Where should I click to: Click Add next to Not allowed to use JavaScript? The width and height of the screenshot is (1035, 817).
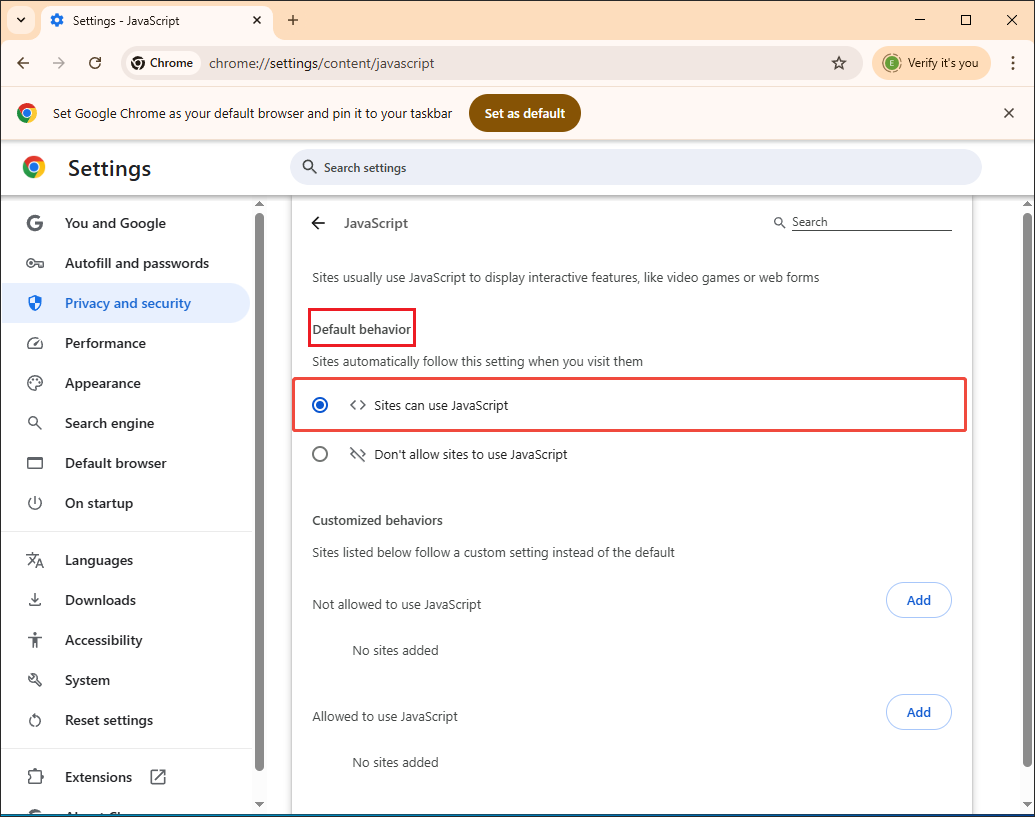point(918,600)
